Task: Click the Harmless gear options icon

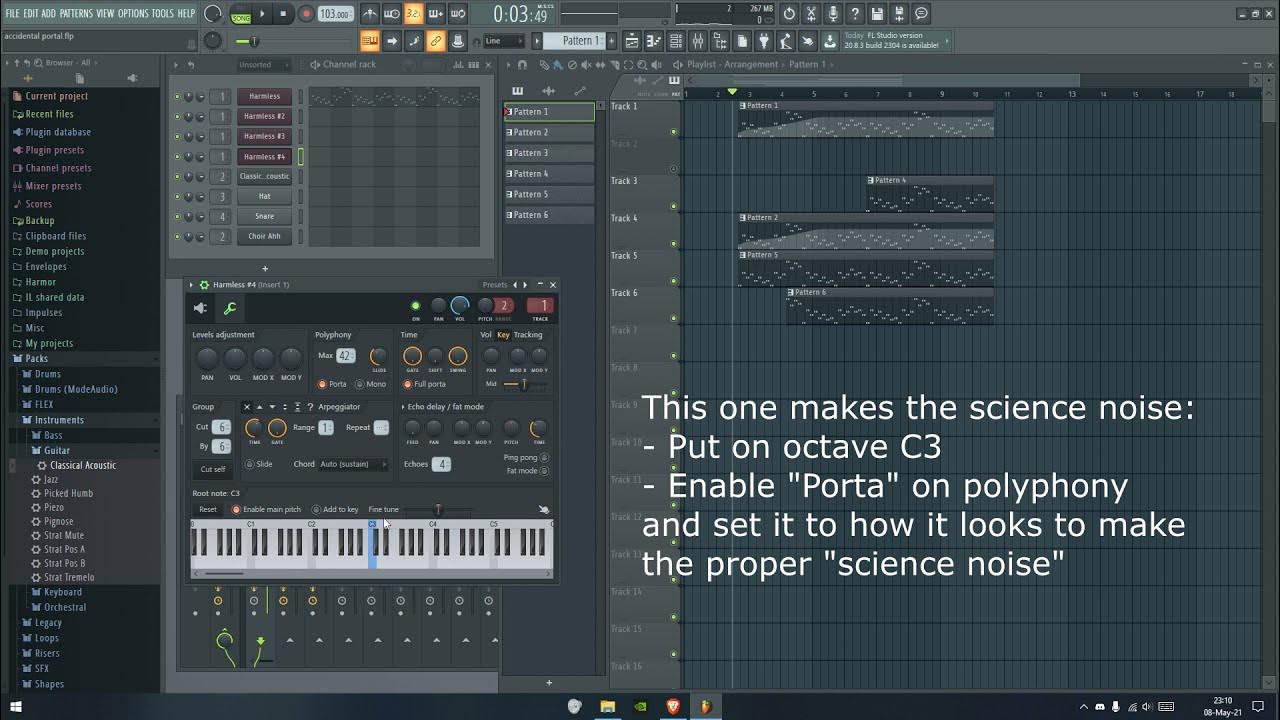Action: 204,285
